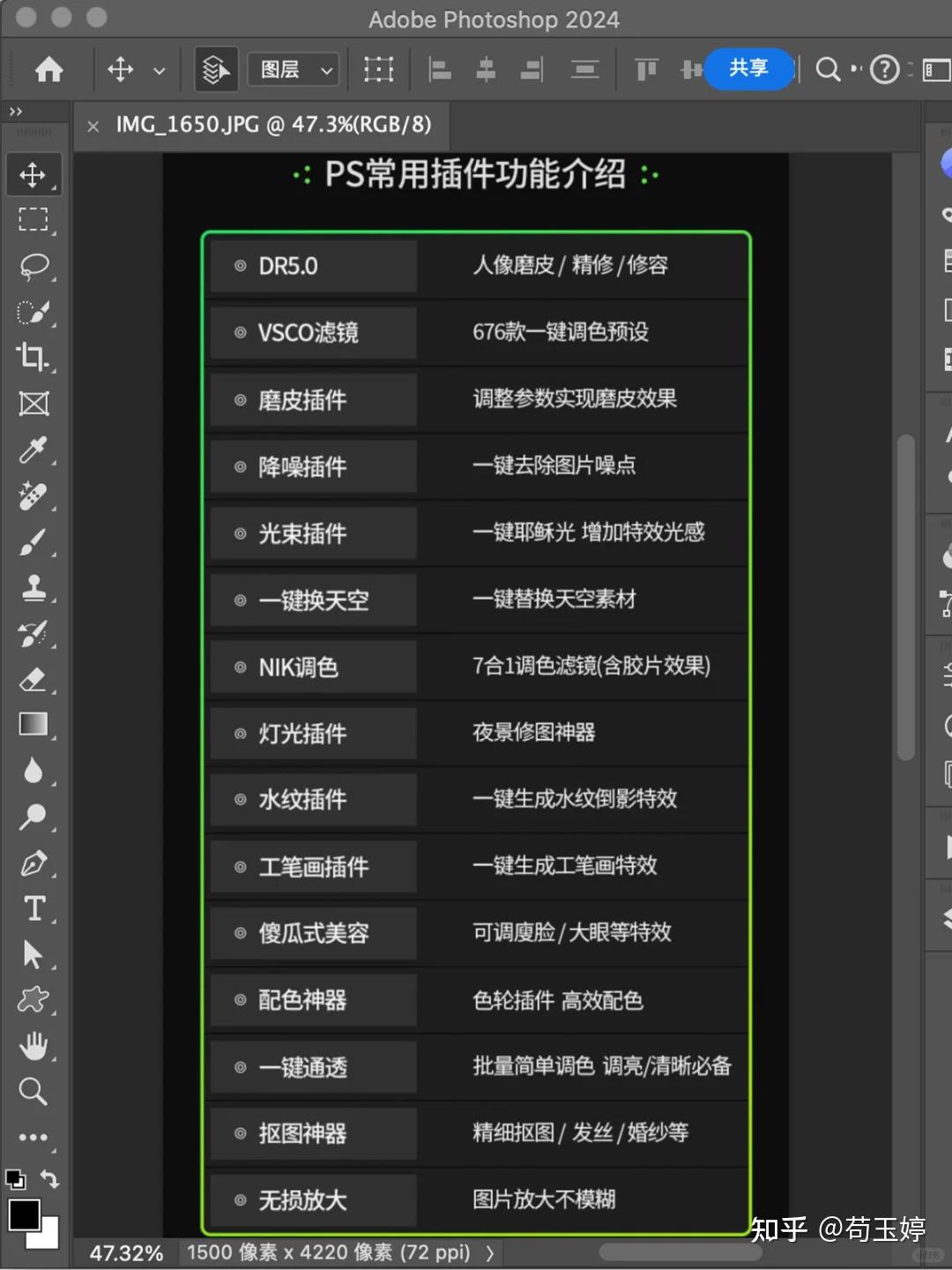Activate the Clone Stamp tool

click(x=33, y=587)
